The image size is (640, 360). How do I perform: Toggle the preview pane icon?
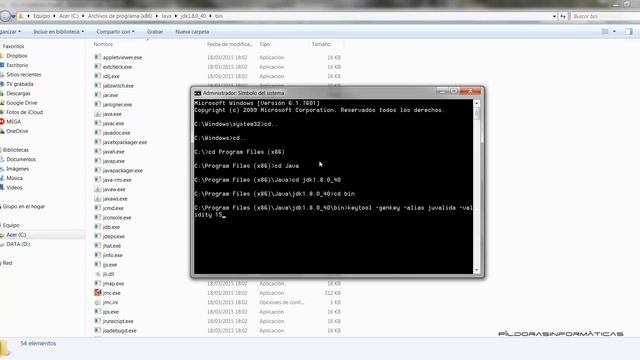pos(629,31)
